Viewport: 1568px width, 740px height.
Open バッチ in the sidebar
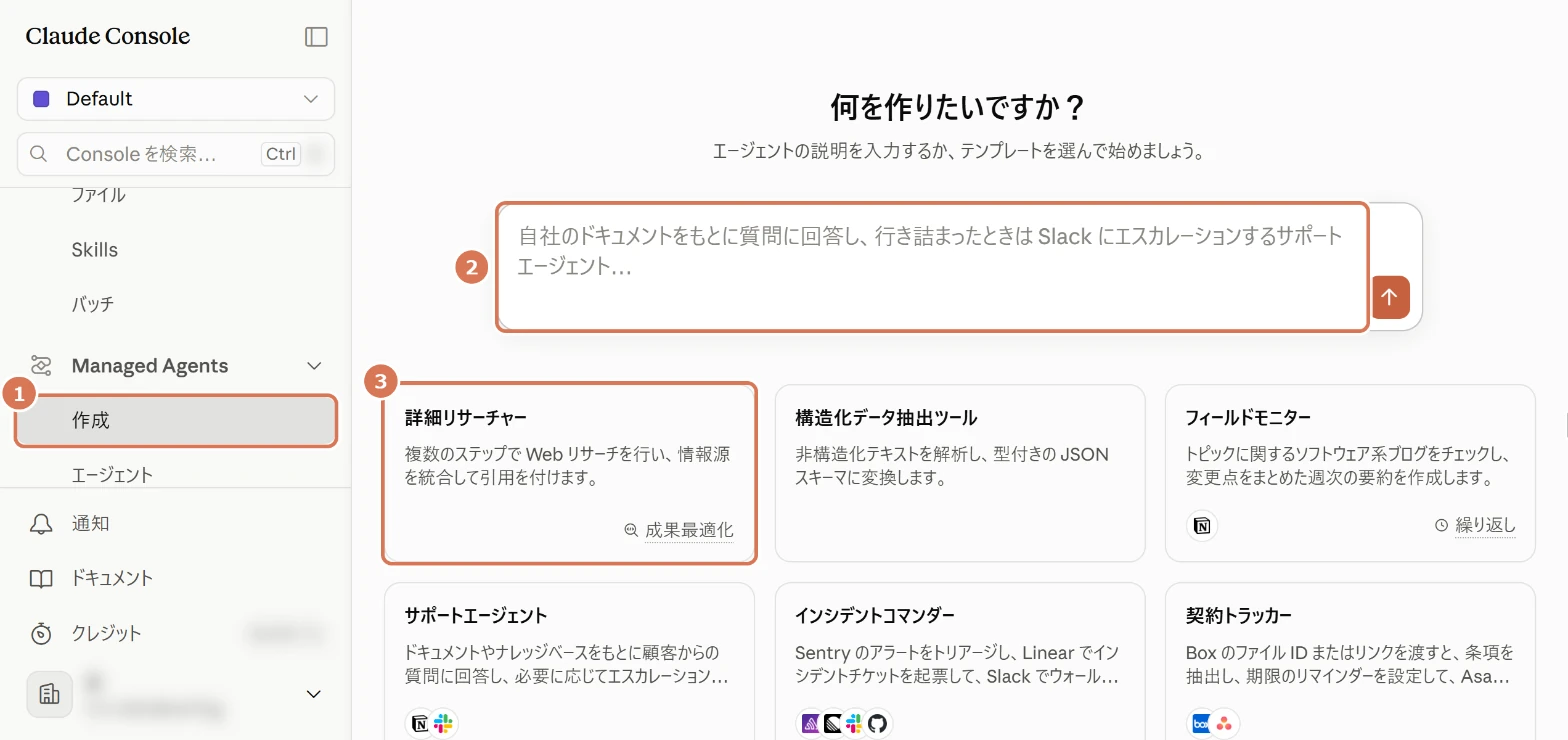[x=93, y=304]
